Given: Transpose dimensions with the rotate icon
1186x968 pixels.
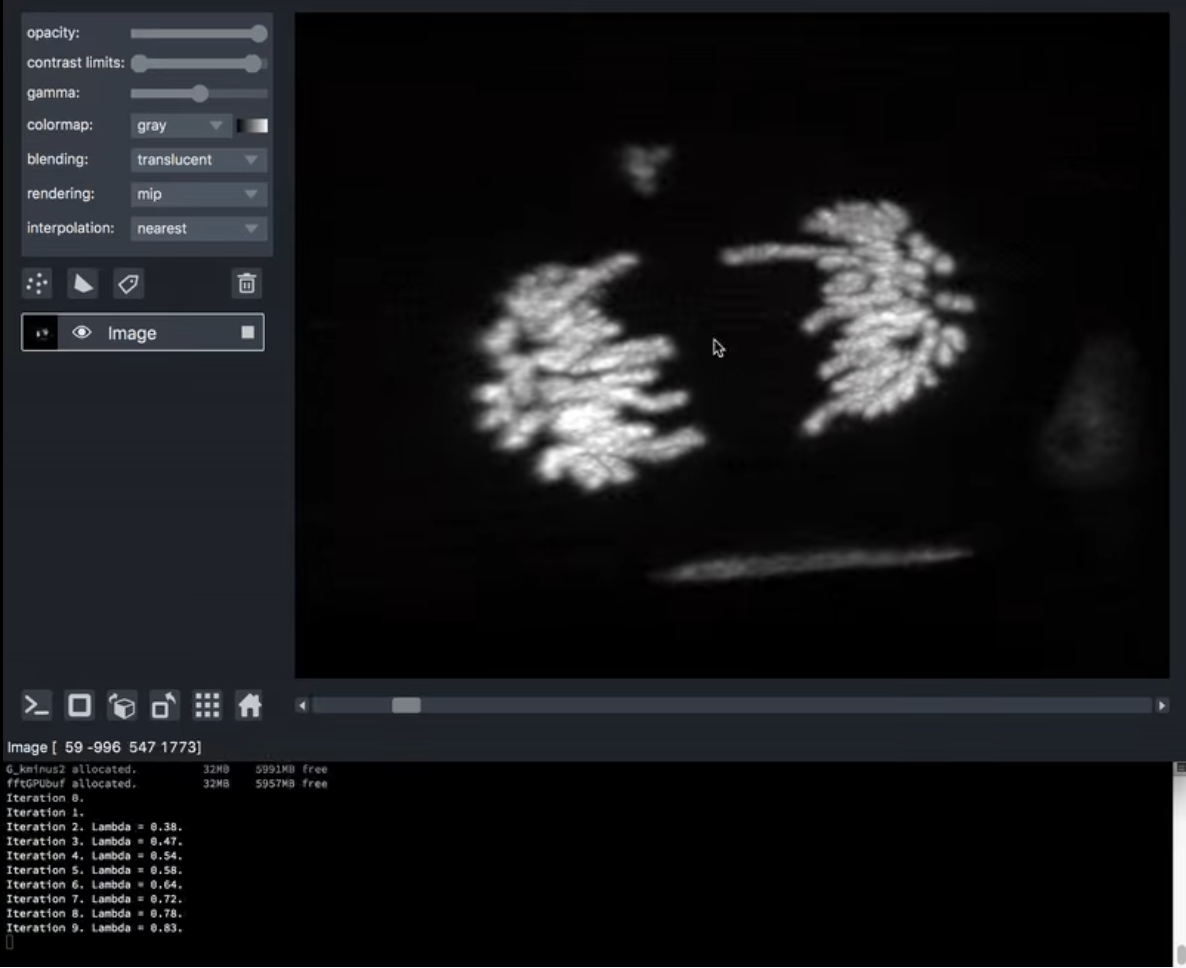Looking at the screenshot, I should [x=164, y=707].
